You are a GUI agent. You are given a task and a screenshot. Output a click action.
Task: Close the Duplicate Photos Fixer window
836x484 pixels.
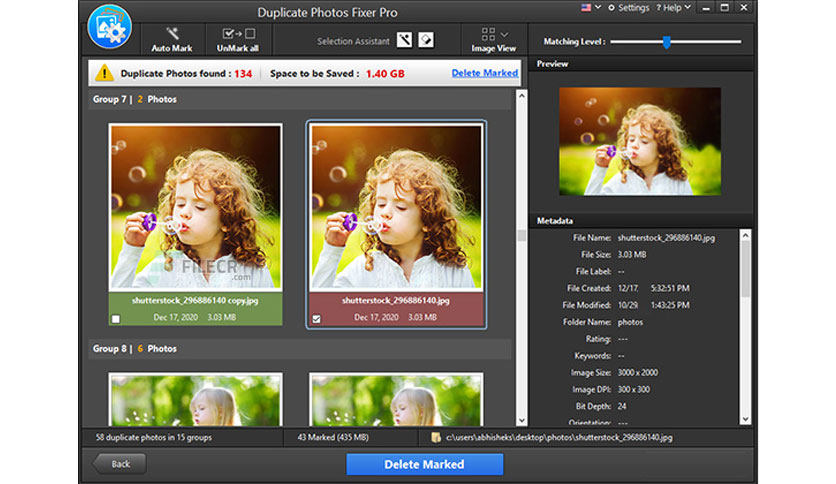(x=744, y=8)
